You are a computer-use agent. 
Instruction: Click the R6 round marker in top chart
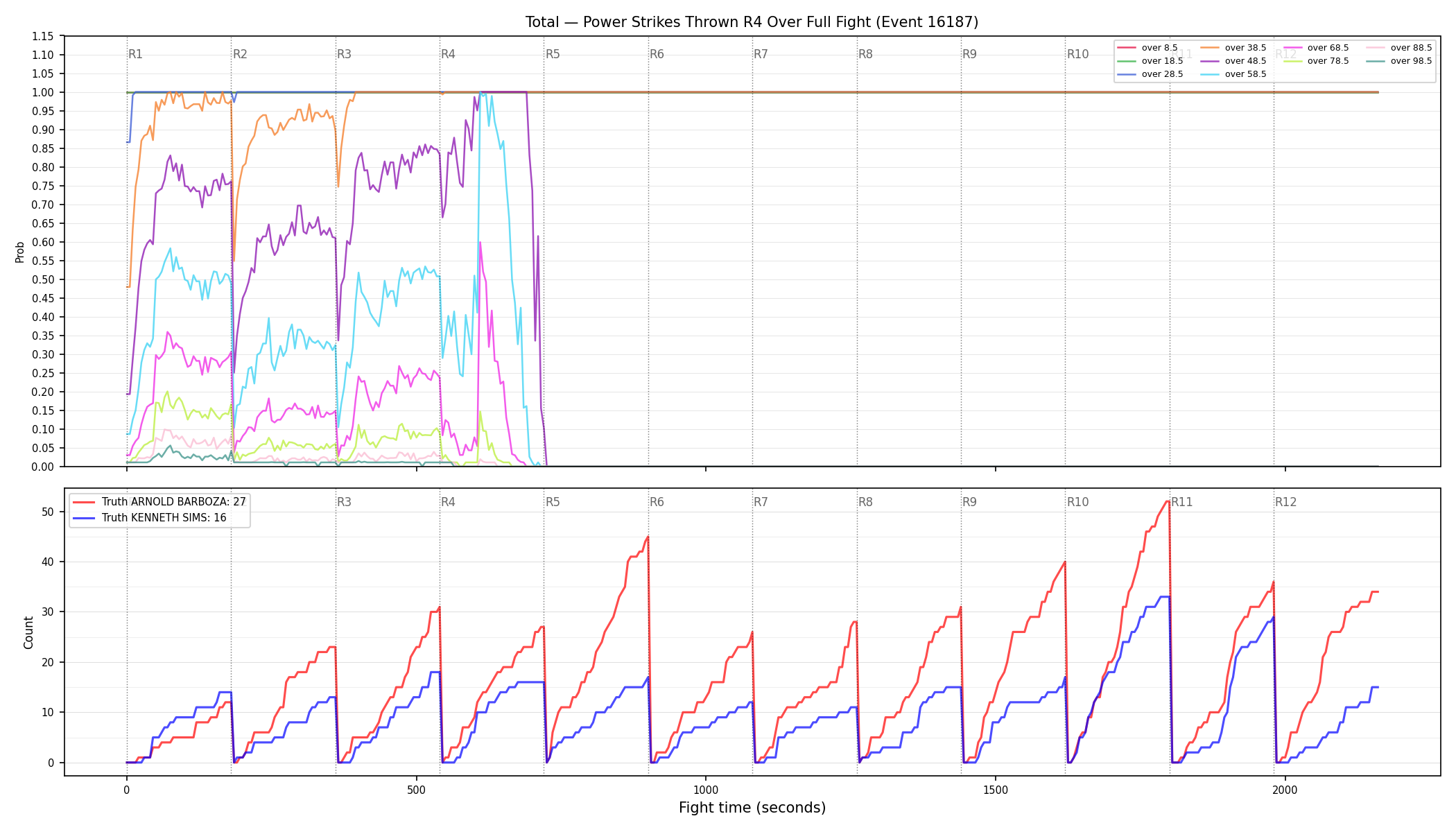click(657, 54)
